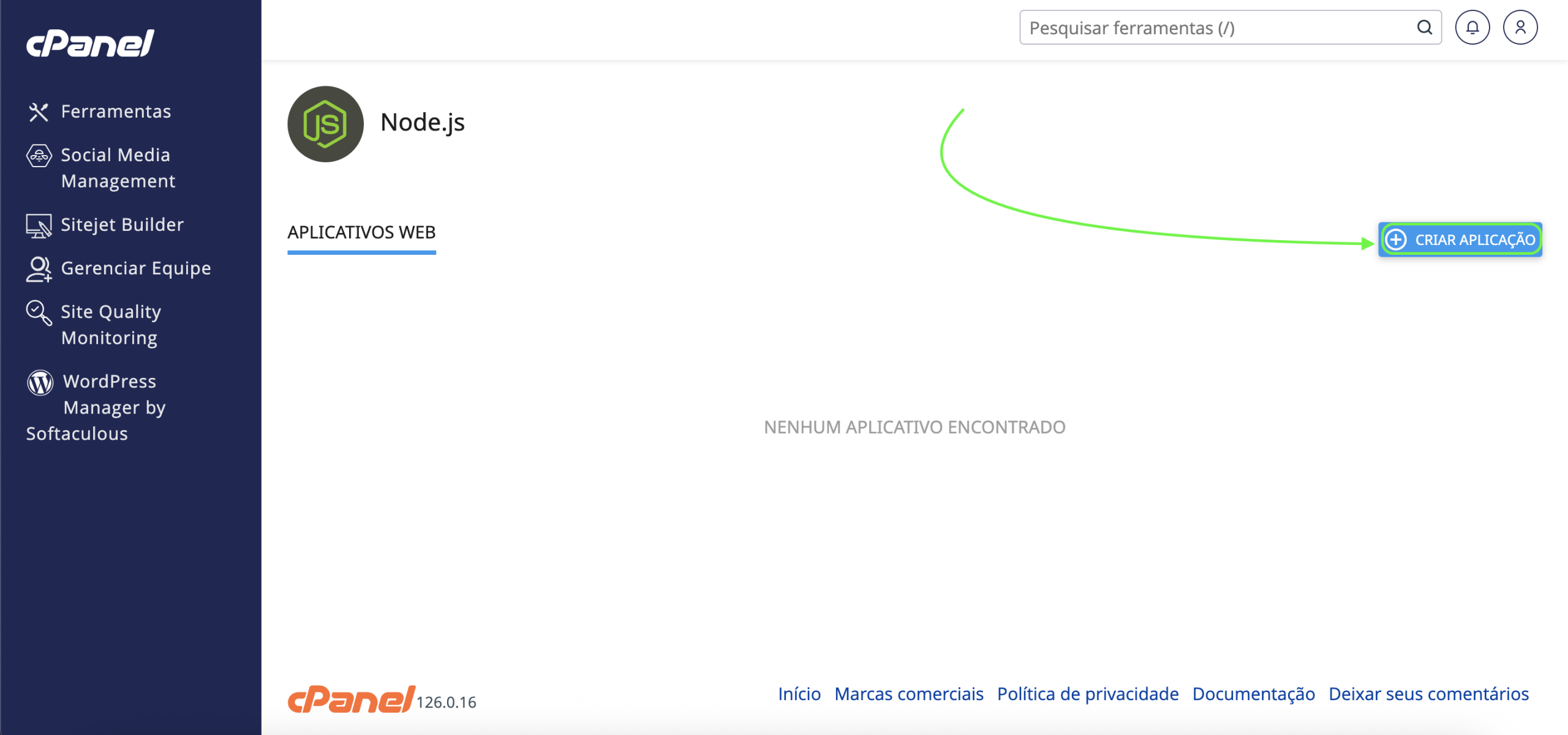Click the CRIAR APLICAÇÃO button
The width and height of the screenshot is (1568, 735).
coord(1460,239)
